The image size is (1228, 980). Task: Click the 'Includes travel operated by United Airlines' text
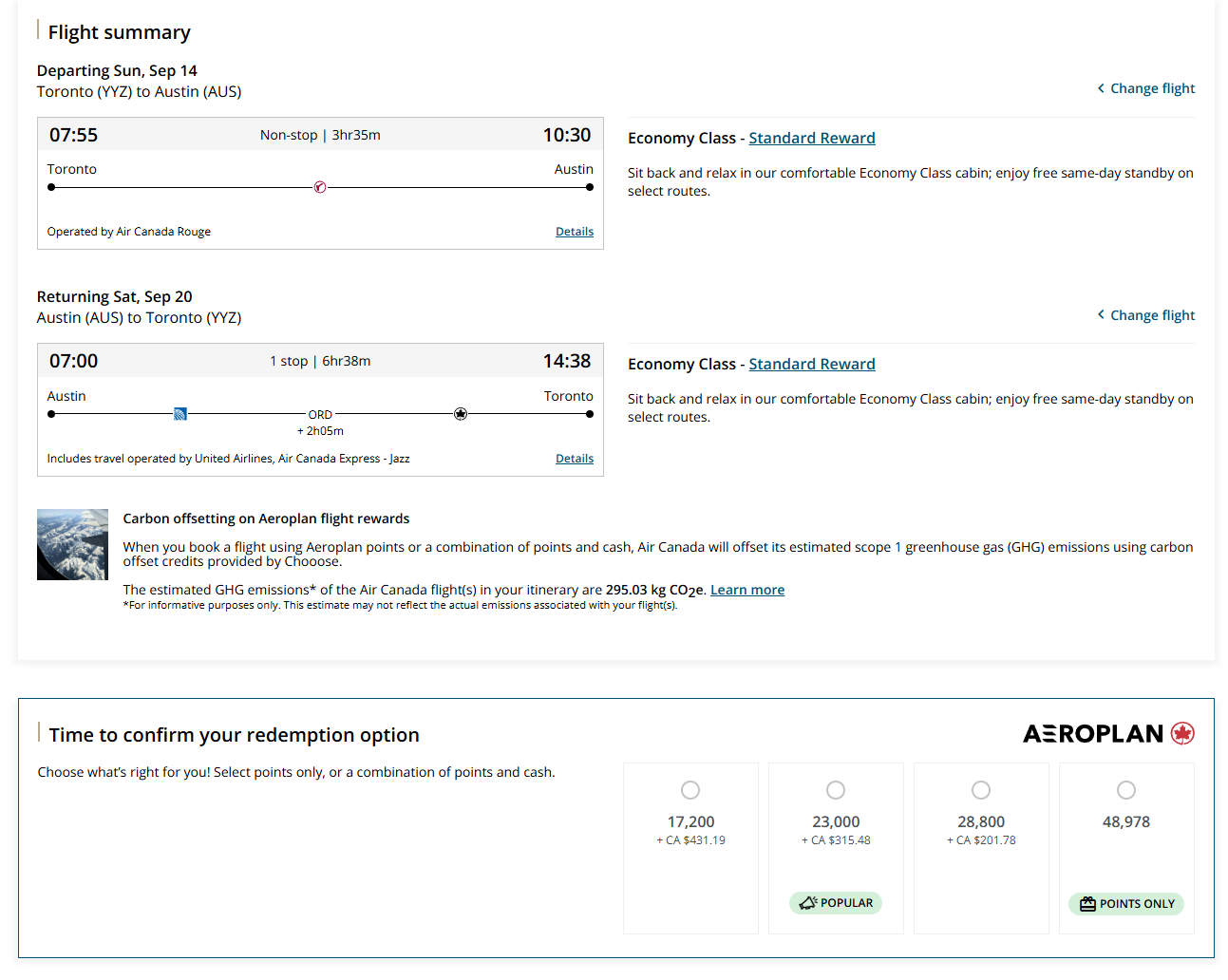pyautogui.click(x=228, y=459)
